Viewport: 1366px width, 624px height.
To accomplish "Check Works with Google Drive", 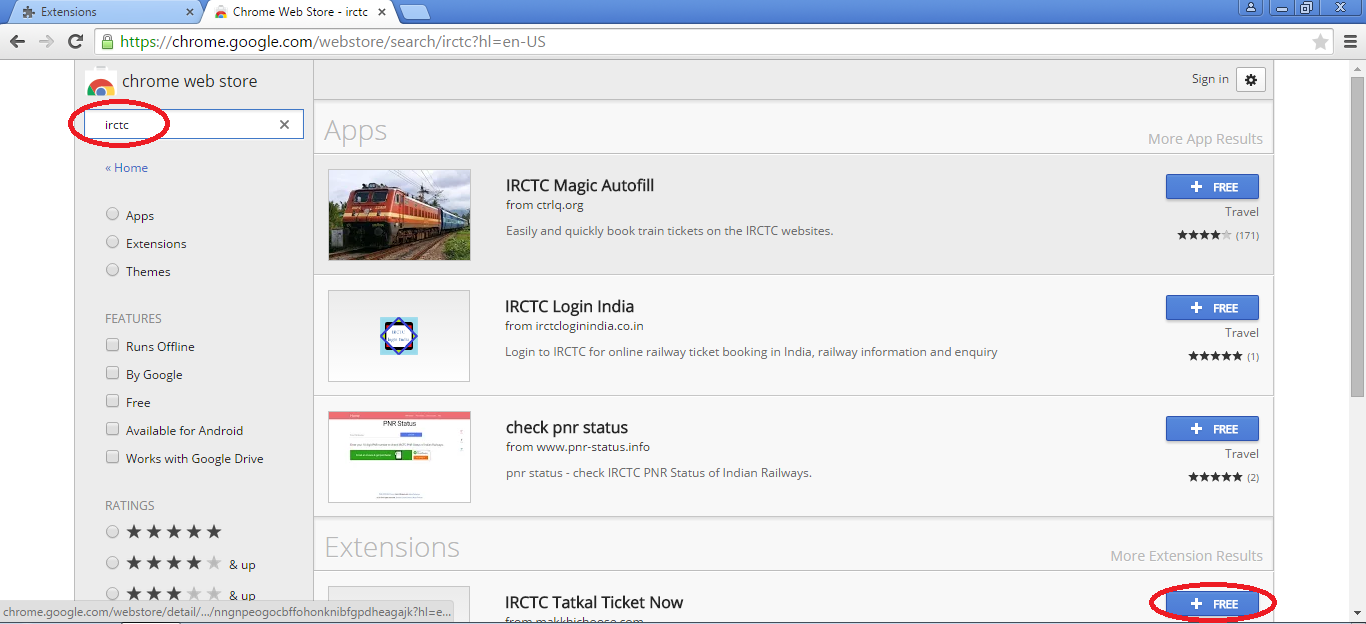I will coord(113,457).
